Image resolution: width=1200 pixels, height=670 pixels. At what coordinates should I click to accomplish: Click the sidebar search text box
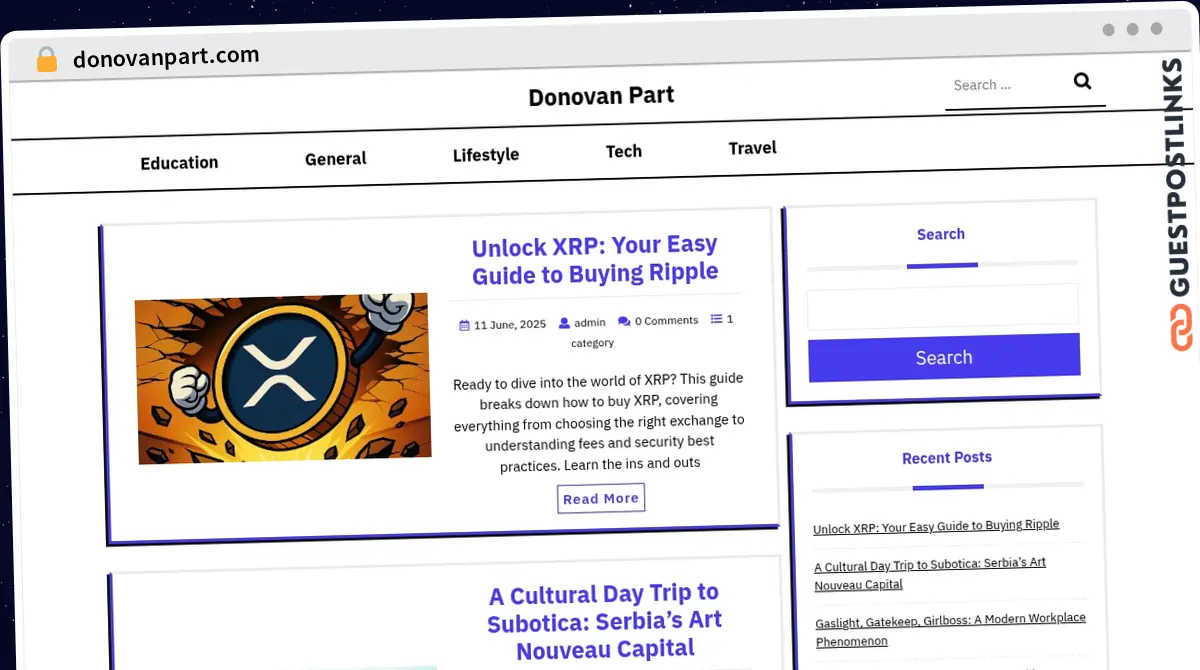943,307
